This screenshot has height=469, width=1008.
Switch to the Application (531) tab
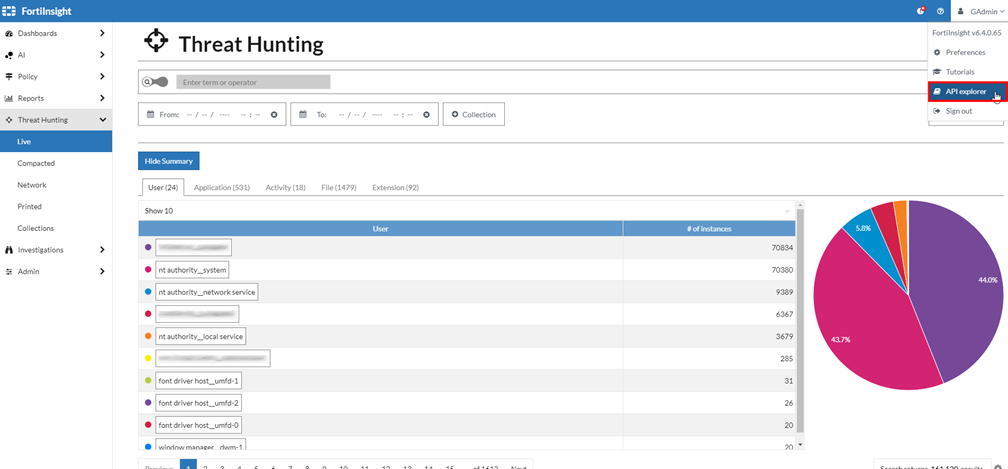point(221,188)
